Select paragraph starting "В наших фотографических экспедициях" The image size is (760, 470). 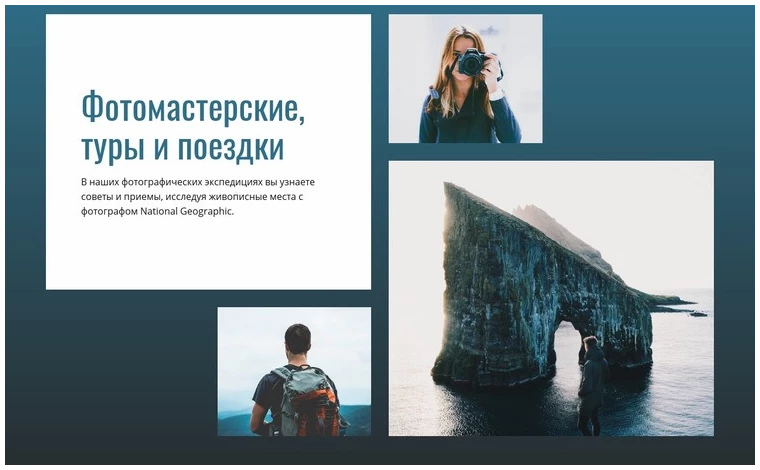point(198,197)
